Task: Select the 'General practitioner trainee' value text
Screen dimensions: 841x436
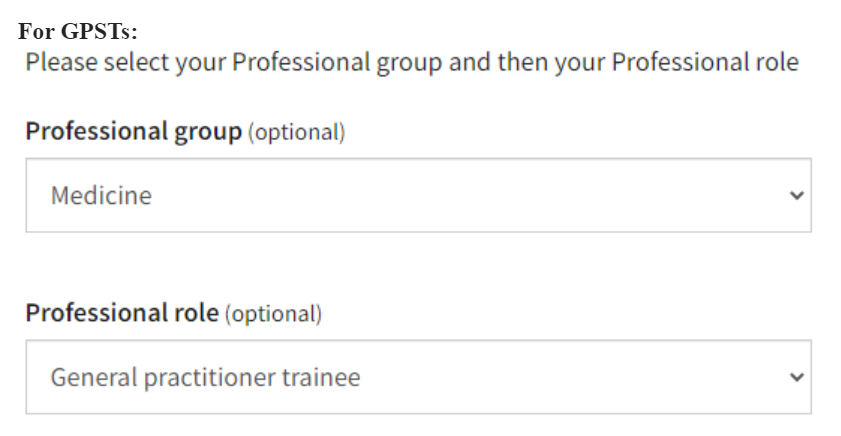Action: [x=205, y=378]
